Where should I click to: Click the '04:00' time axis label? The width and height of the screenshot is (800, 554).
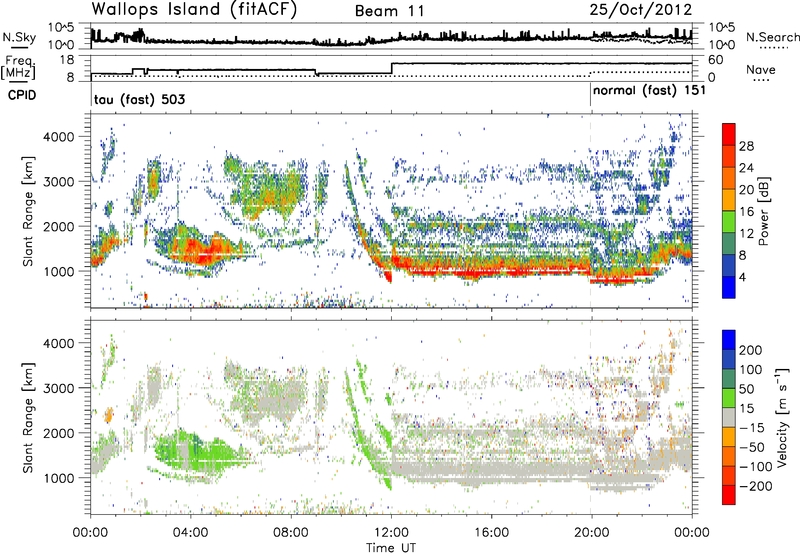point(191,533)
